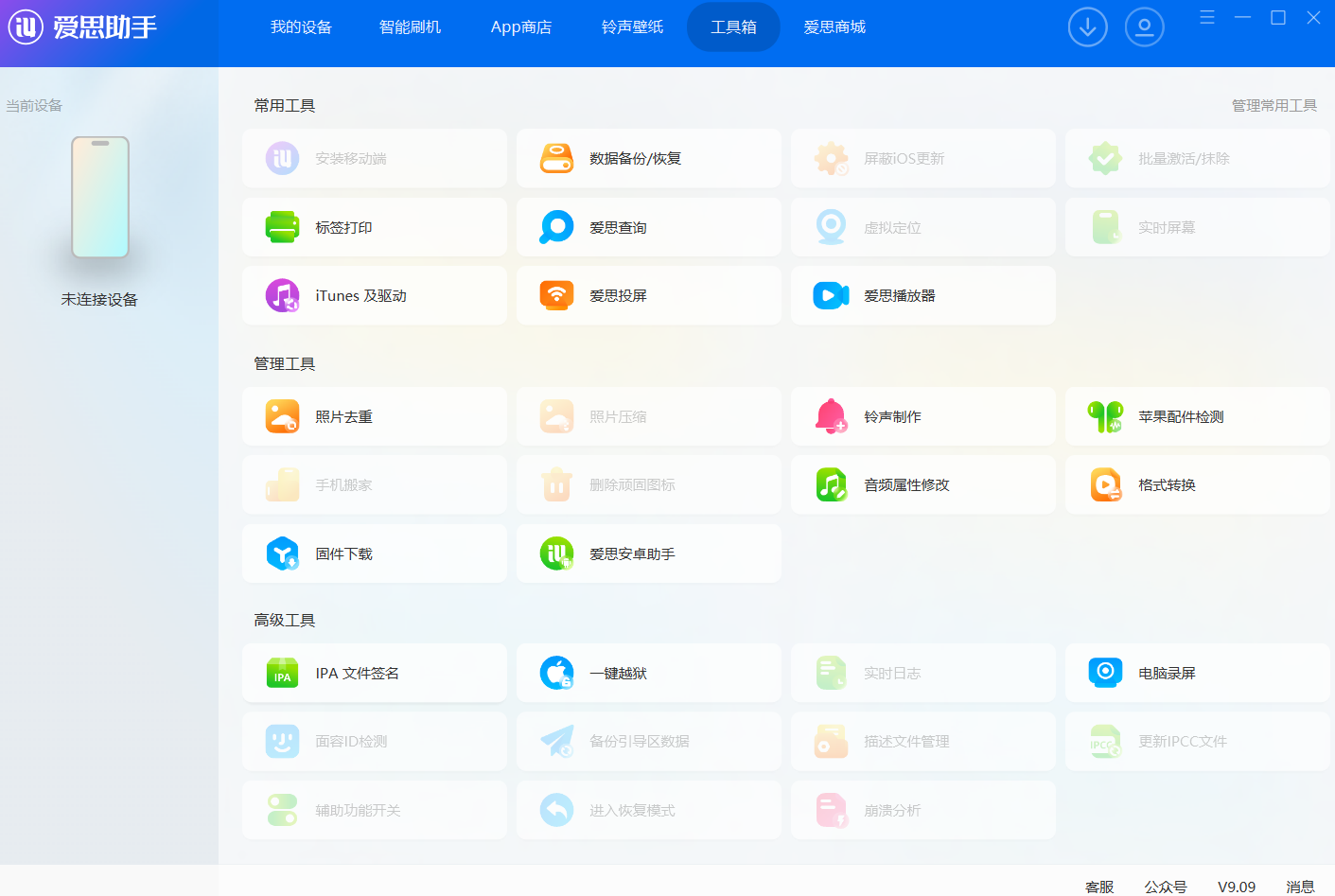Switch to the 我的设备 tab
This screenshot has height=896, width=1335.
(x=301, y=27)
